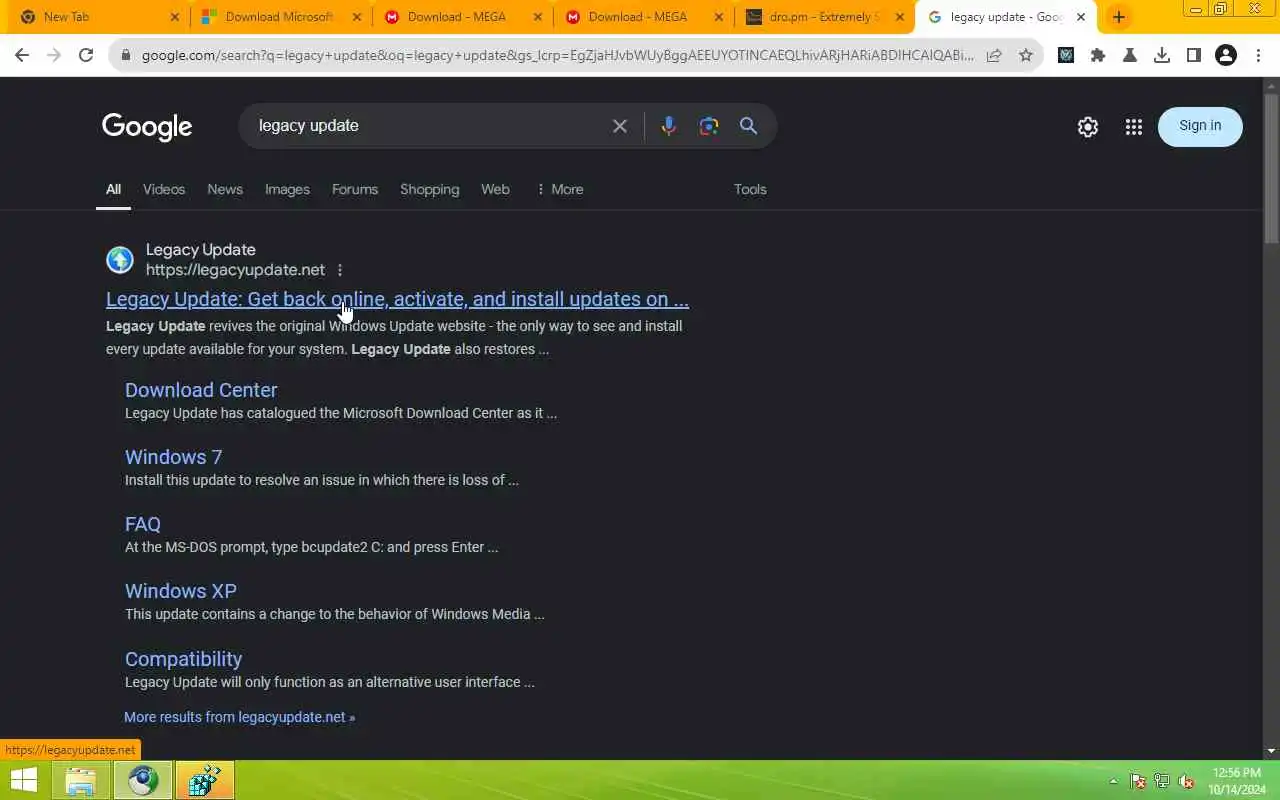Click the Legacy Update site favicon
The image size is (1280, 800).
point(120,260)
